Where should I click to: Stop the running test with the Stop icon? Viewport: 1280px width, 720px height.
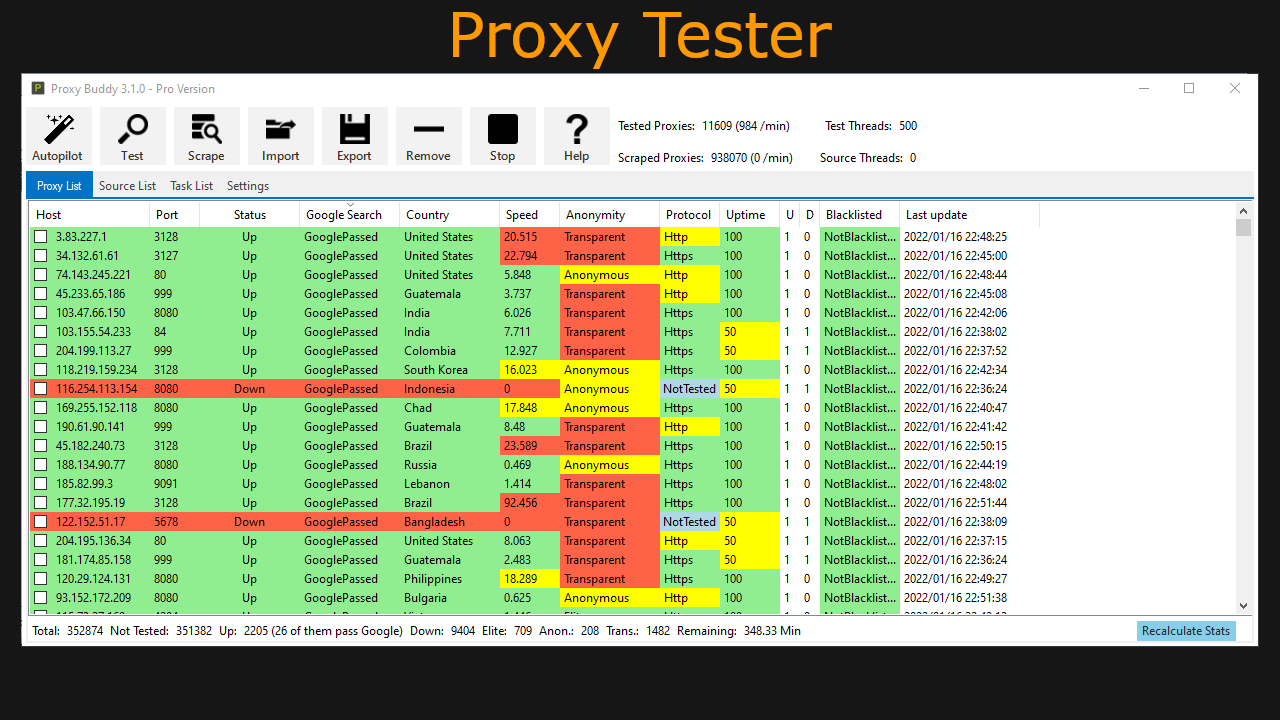[x=502, y=135]
